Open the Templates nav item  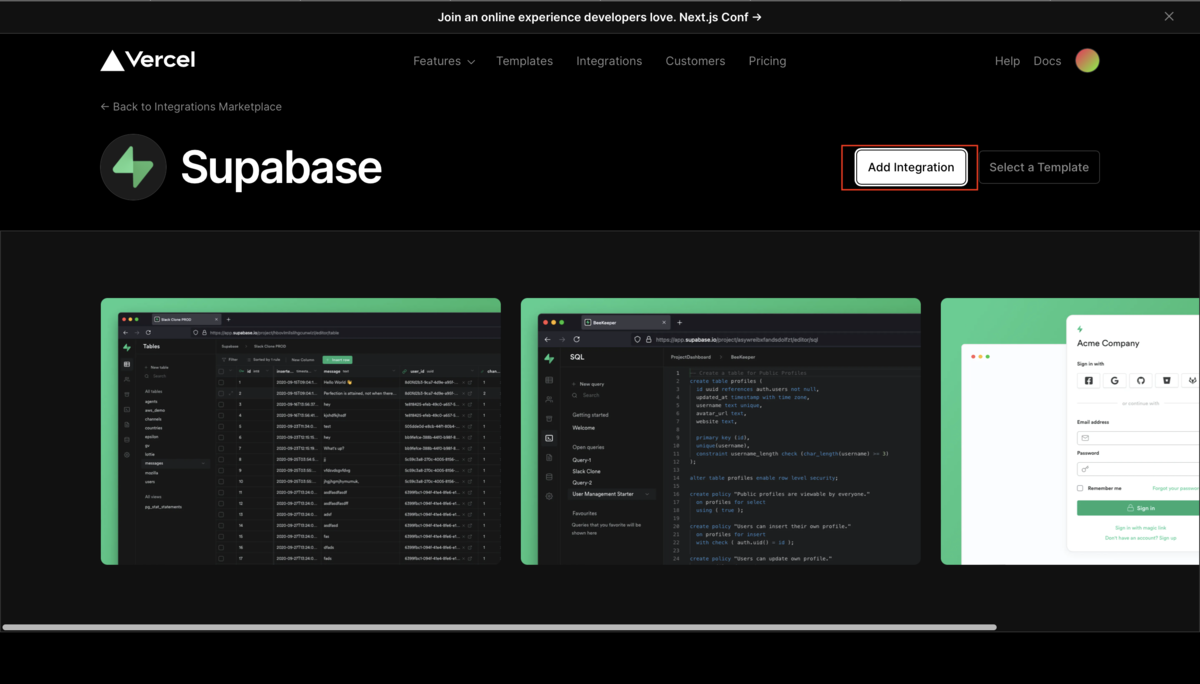(x=524, y=61)
